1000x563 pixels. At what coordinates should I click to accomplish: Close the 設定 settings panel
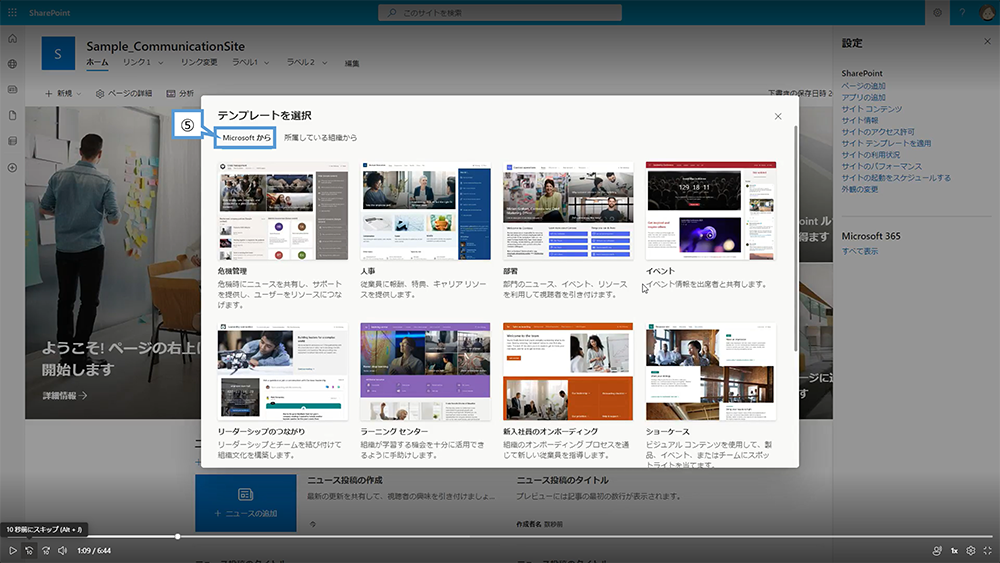pyautogui.click(x=987, y=41)
